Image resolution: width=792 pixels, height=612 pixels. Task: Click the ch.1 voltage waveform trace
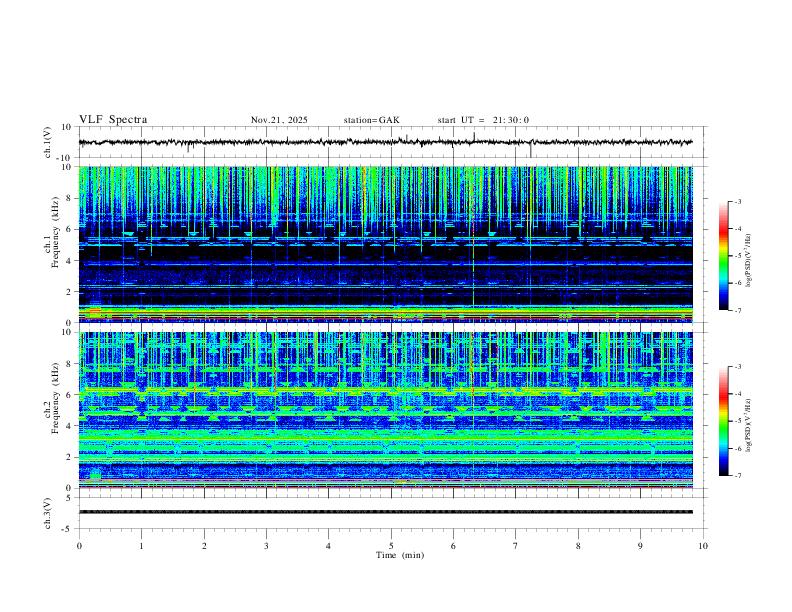coord(385,142)
